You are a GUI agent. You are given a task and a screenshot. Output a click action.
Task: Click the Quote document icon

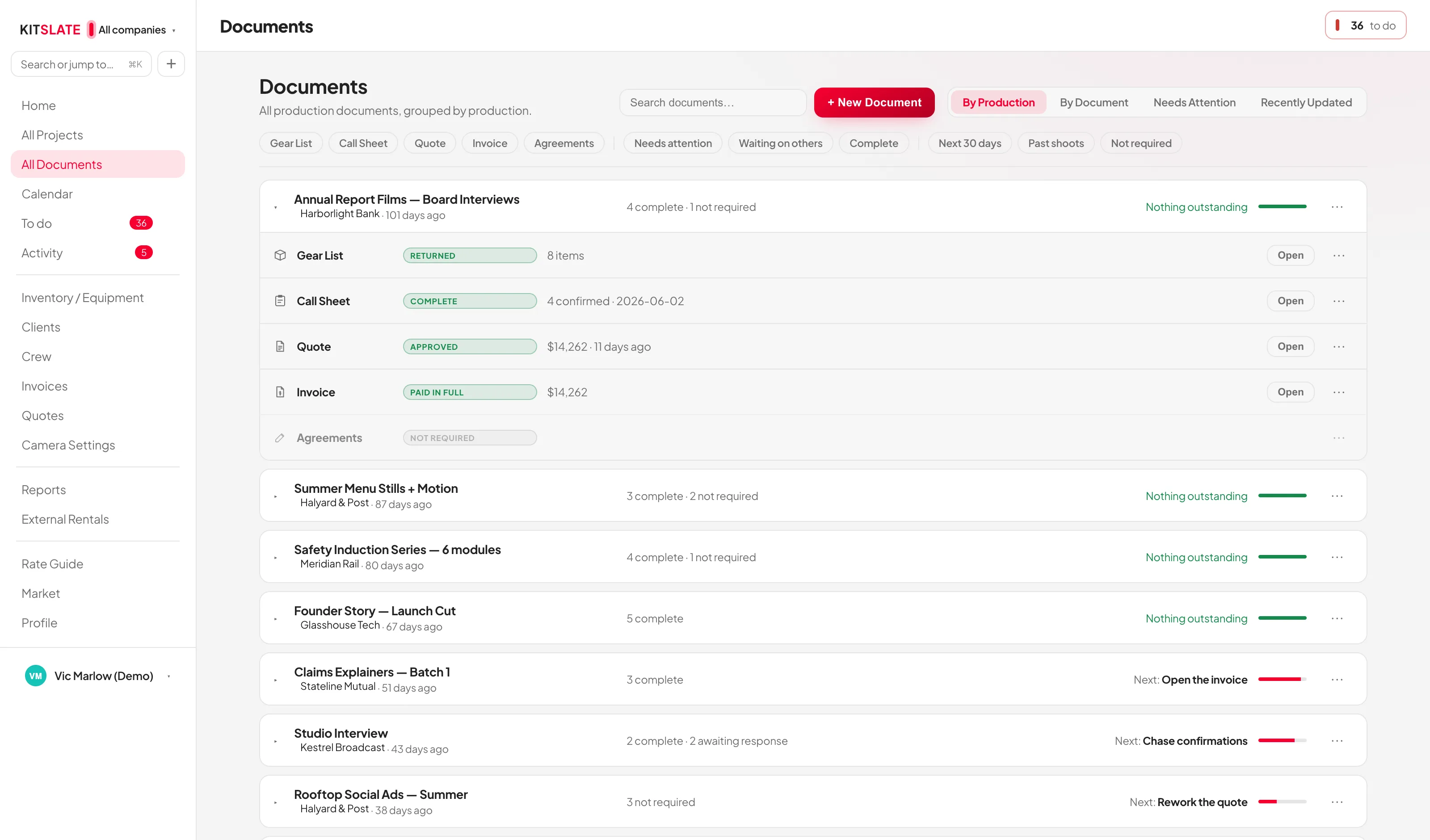coord(280,346)
